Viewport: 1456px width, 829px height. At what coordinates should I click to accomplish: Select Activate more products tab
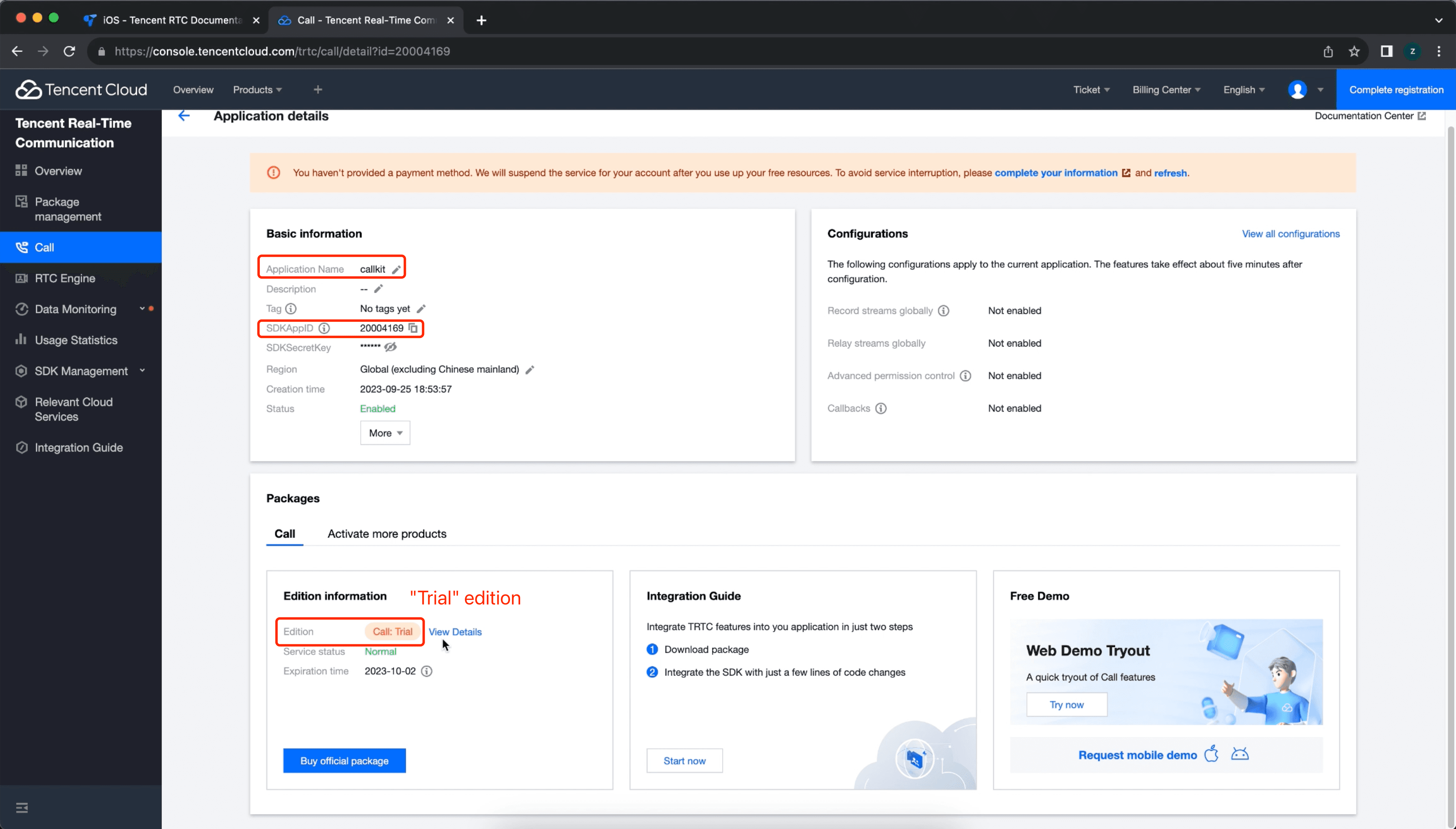click(x=387, y=533)
